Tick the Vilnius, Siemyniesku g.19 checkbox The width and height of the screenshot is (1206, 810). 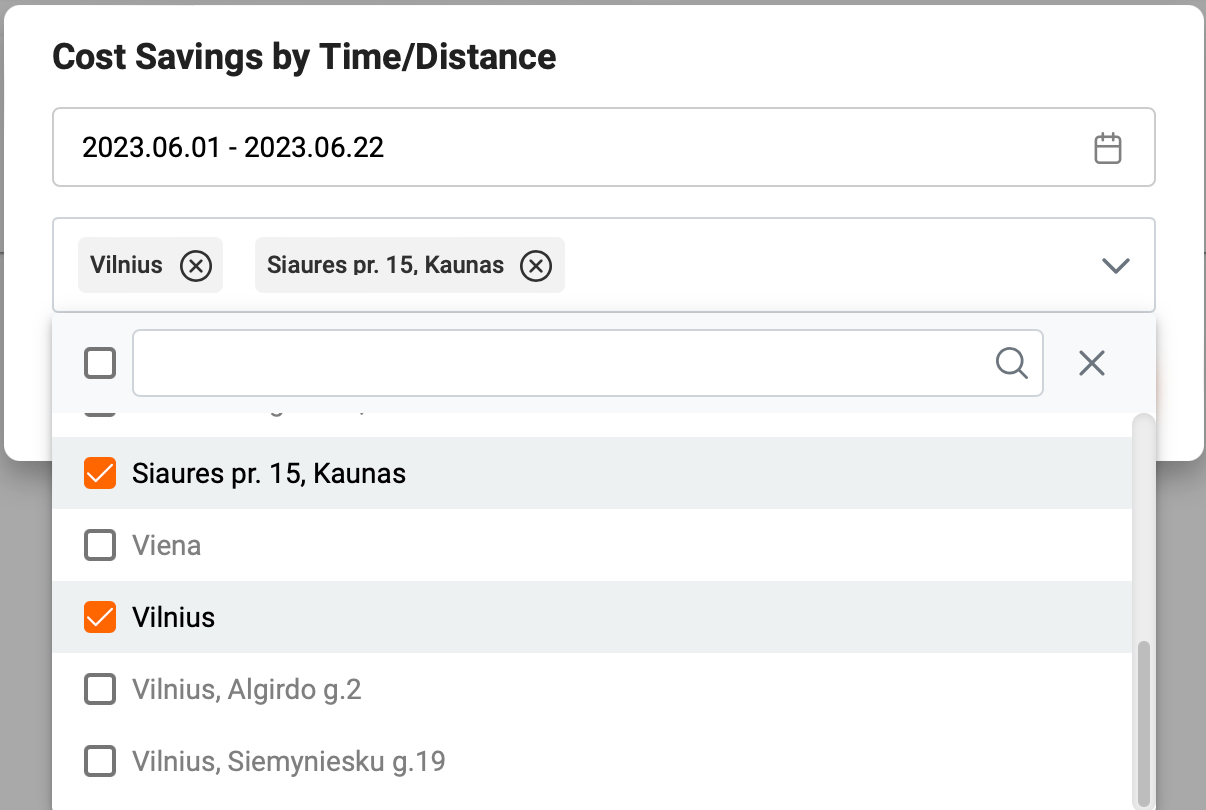point(100,761)
